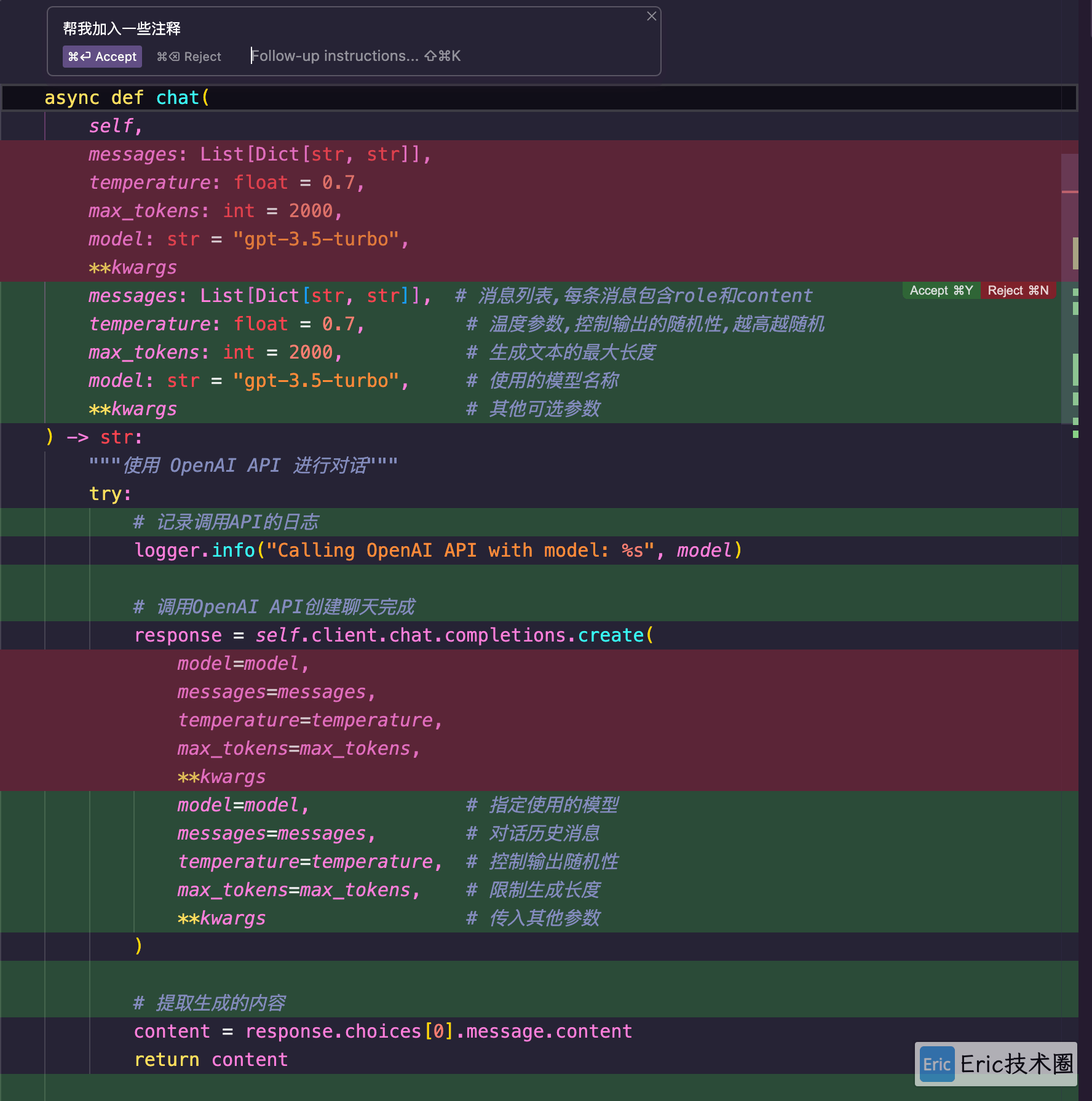Click the comment 其他可选参数
1092x1101 pixels.
(533, 408)
